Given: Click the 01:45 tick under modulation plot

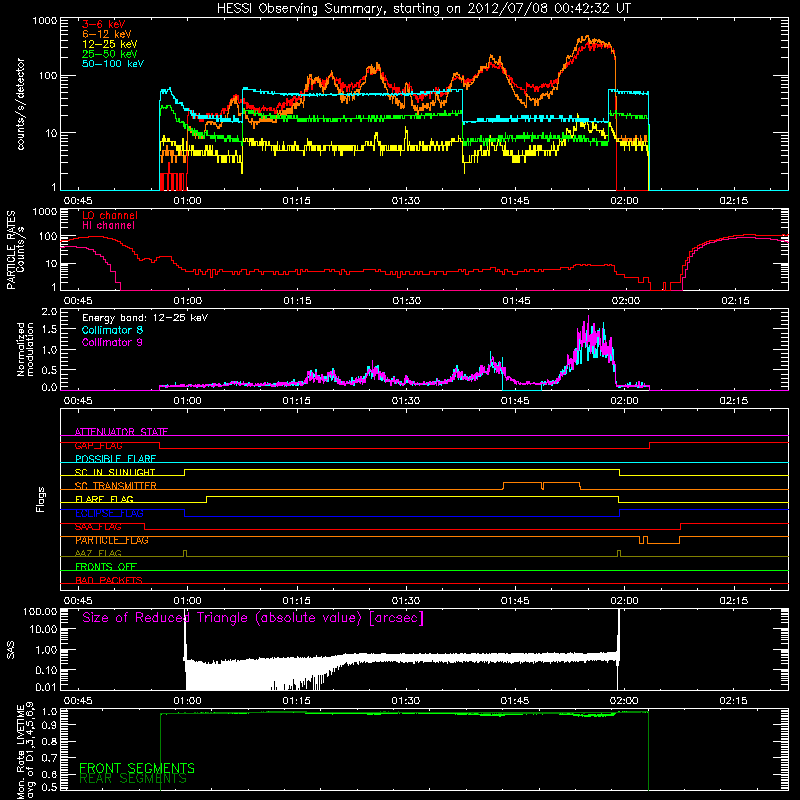Looking at the screenshot, I should 515,401.
